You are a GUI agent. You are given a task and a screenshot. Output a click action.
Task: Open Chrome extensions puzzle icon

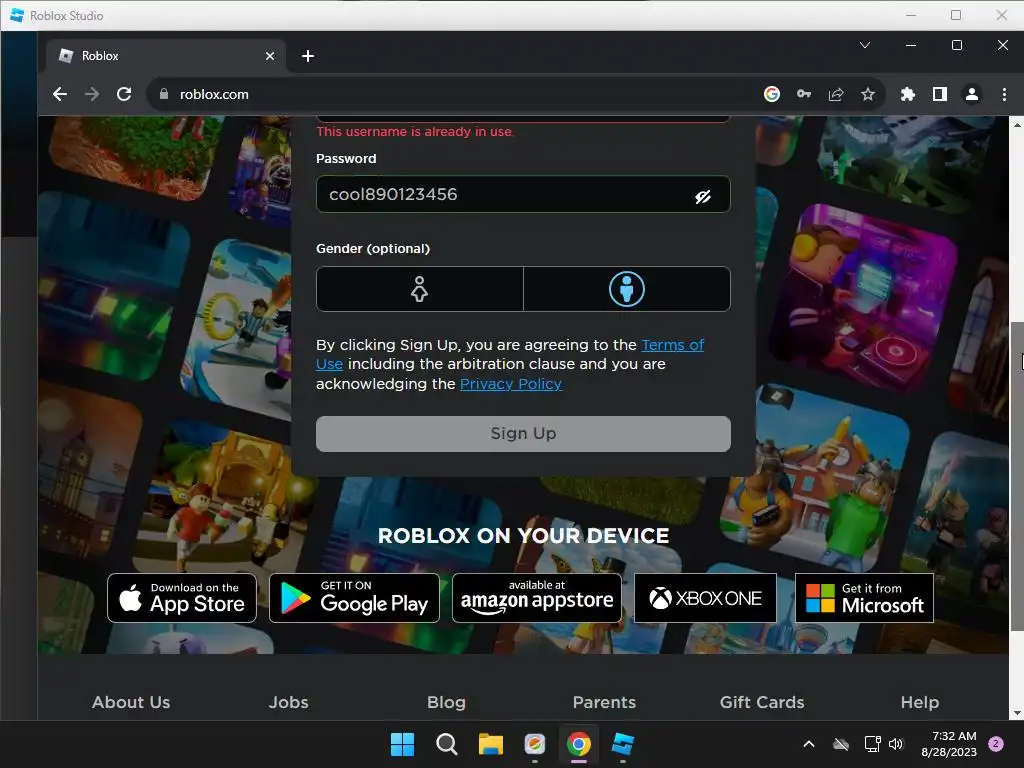tap(908, 94)
